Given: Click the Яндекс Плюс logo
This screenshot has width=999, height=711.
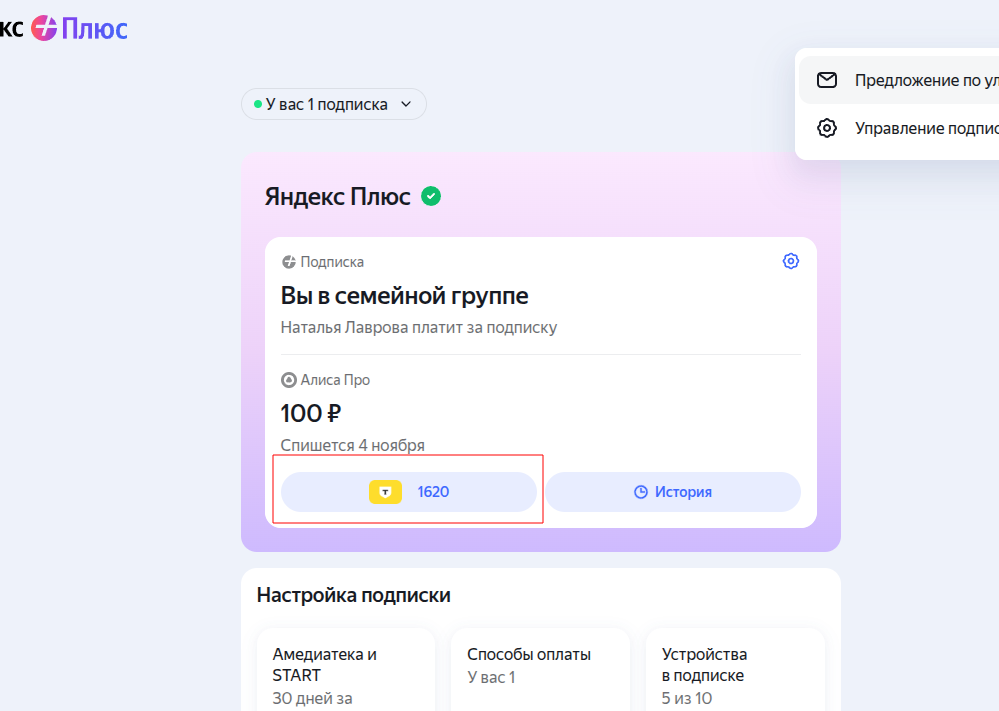Looking at the screenshot, I should 78,28.
